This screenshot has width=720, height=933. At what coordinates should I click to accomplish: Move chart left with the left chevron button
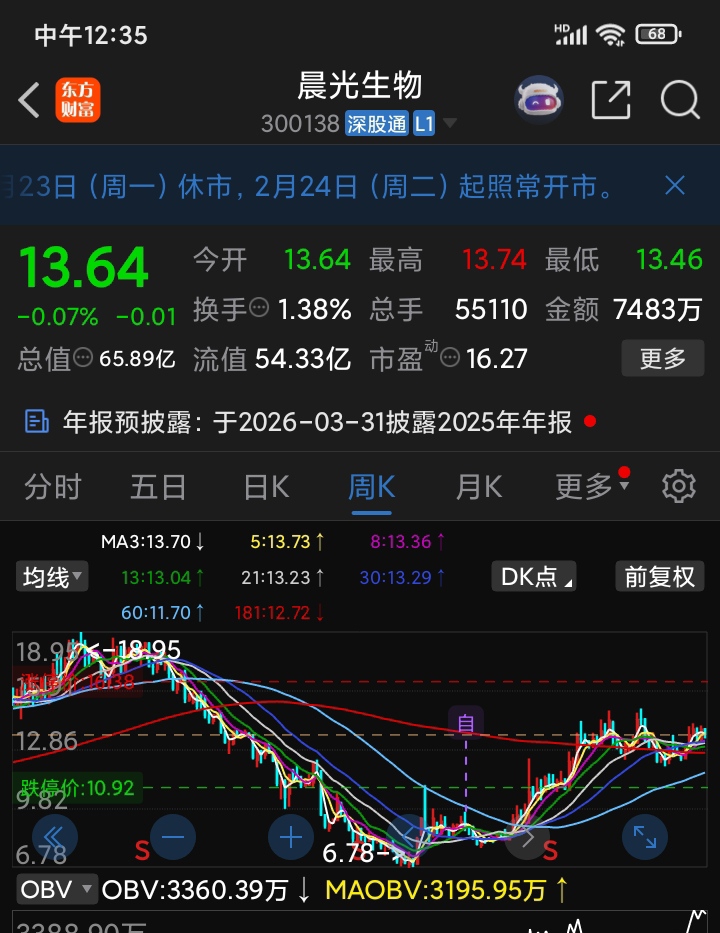tap(409, 837)
